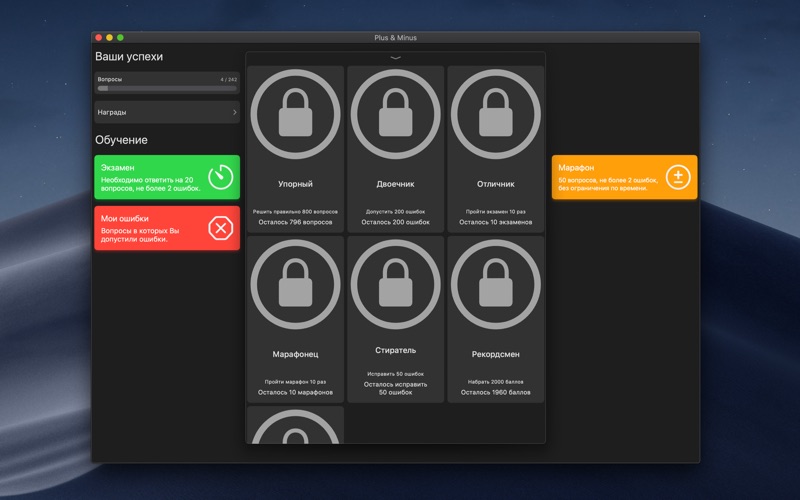Click the Обучение heading
The image size is (800, 500).
coord(121,140)
